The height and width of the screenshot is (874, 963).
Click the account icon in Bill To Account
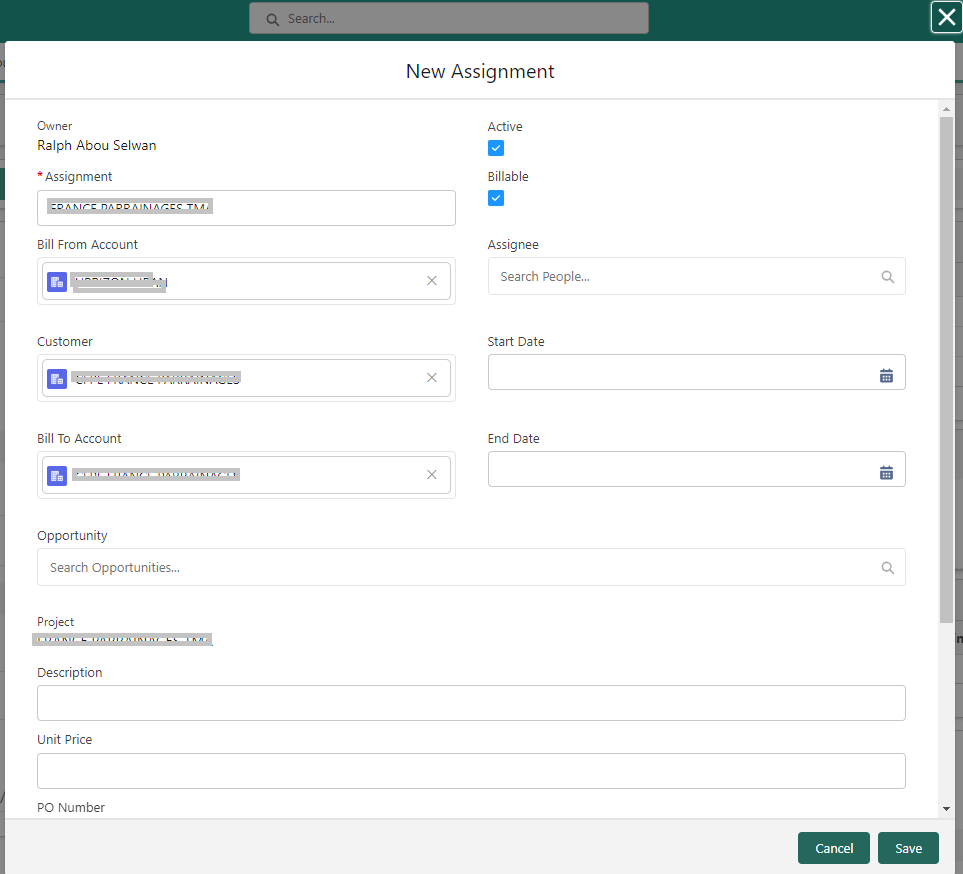click(57, 475)
